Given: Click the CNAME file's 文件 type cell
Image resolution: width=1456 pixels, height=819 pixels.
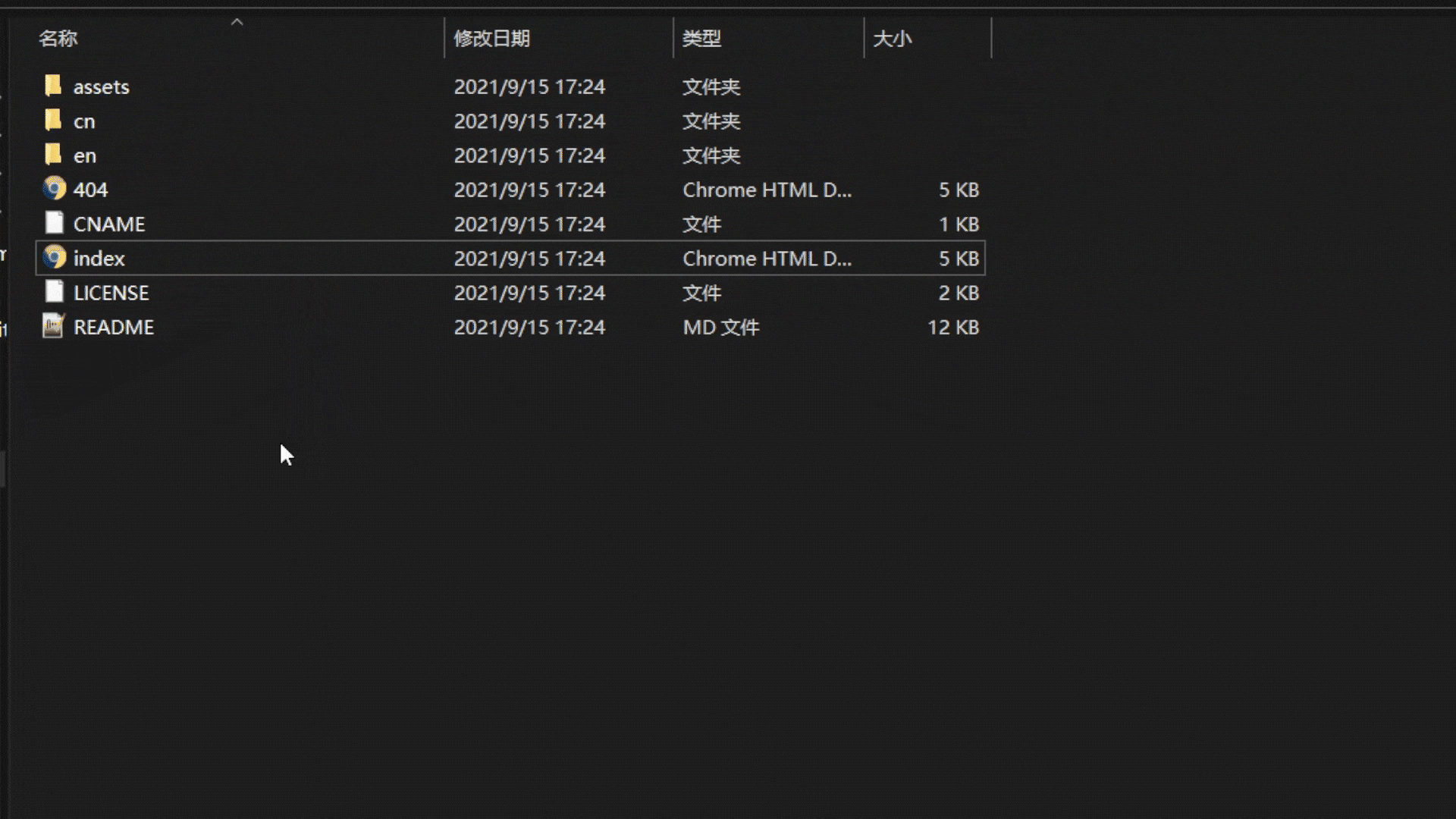Looking at the screenshot, I should point(701,224).
